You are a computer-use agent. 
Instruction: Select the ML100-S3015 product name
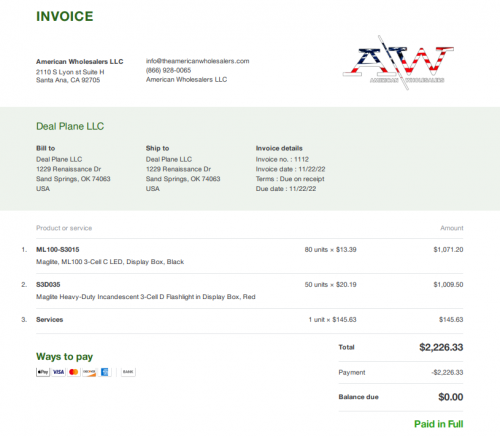[58, 250]
